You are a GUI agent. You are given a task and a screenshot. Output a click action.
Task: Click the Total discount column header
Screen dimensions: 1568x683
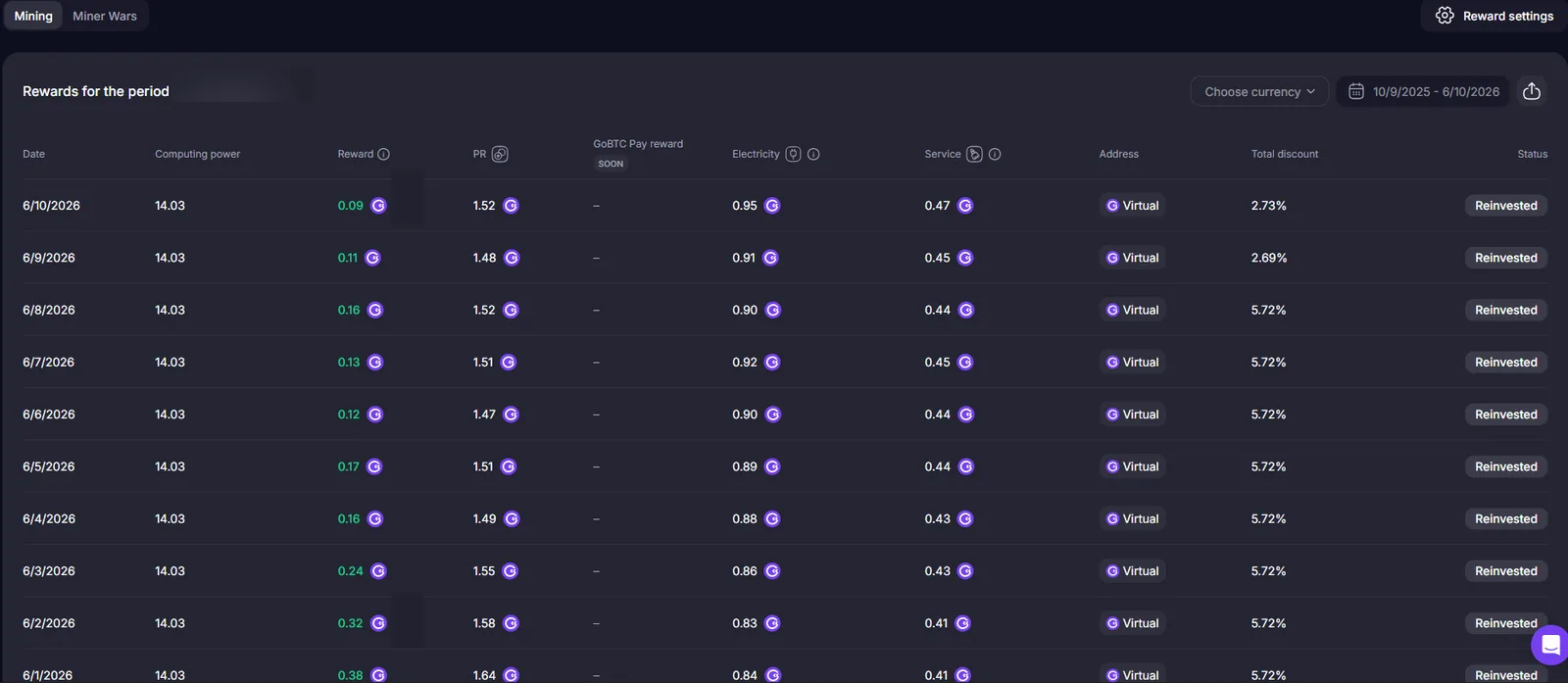[1285, 154]
